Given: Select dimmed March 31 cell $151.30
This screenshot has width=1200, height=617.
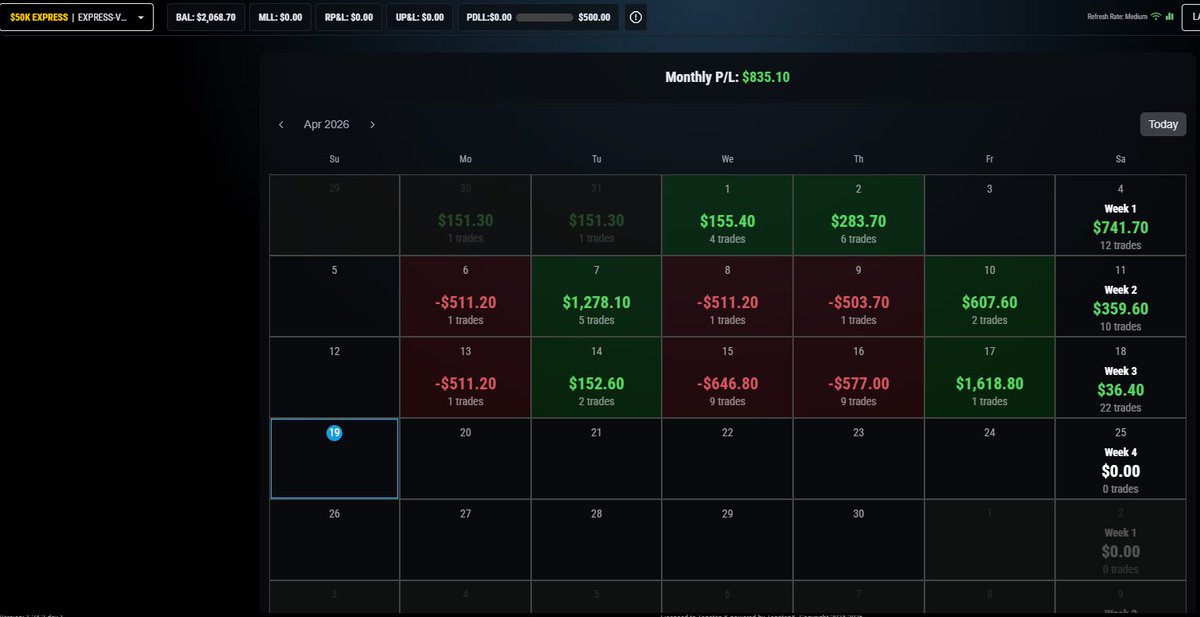Looking at the screenshot, I should click(596, 215).
